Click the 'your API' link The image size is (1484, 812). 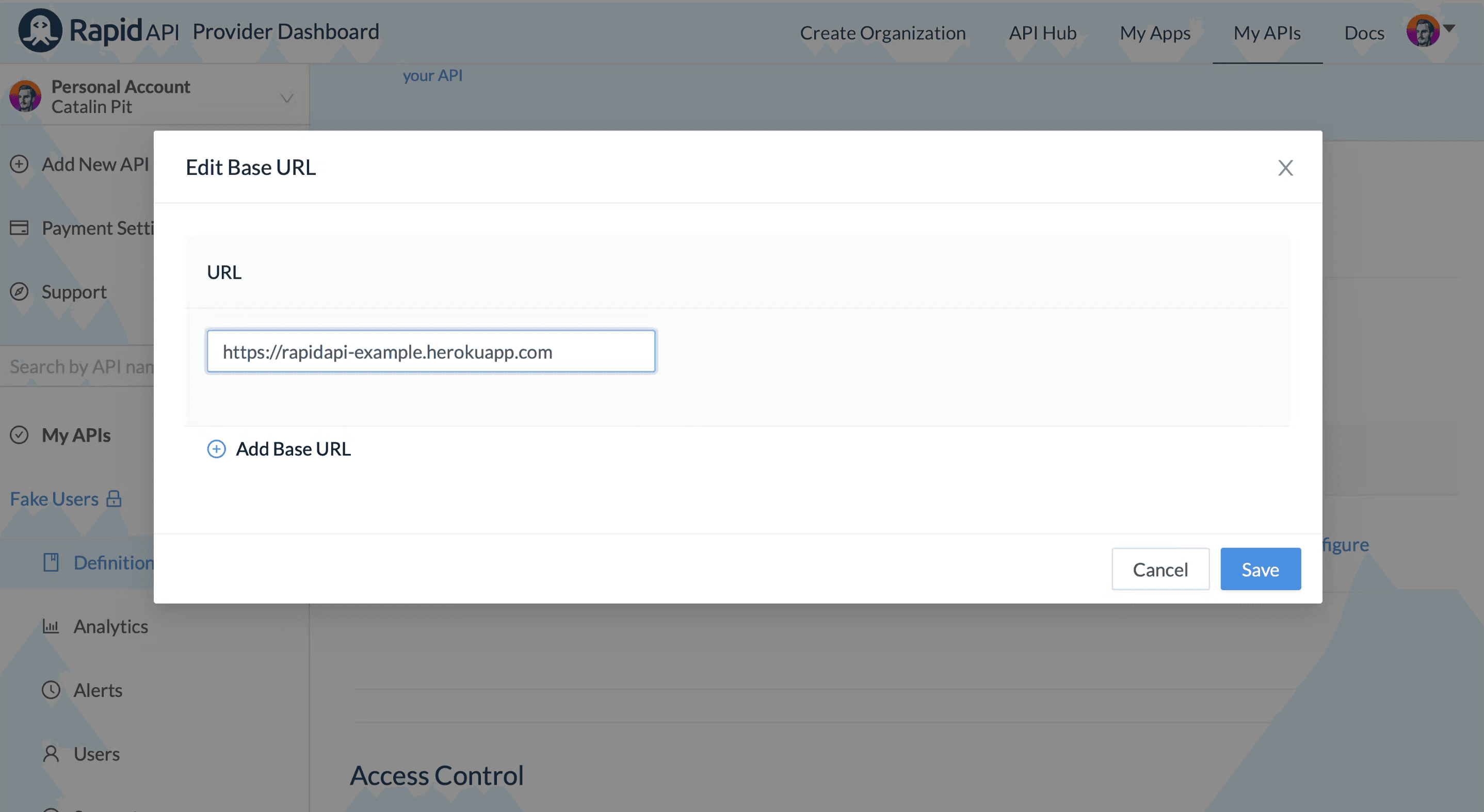coord(432,75)
